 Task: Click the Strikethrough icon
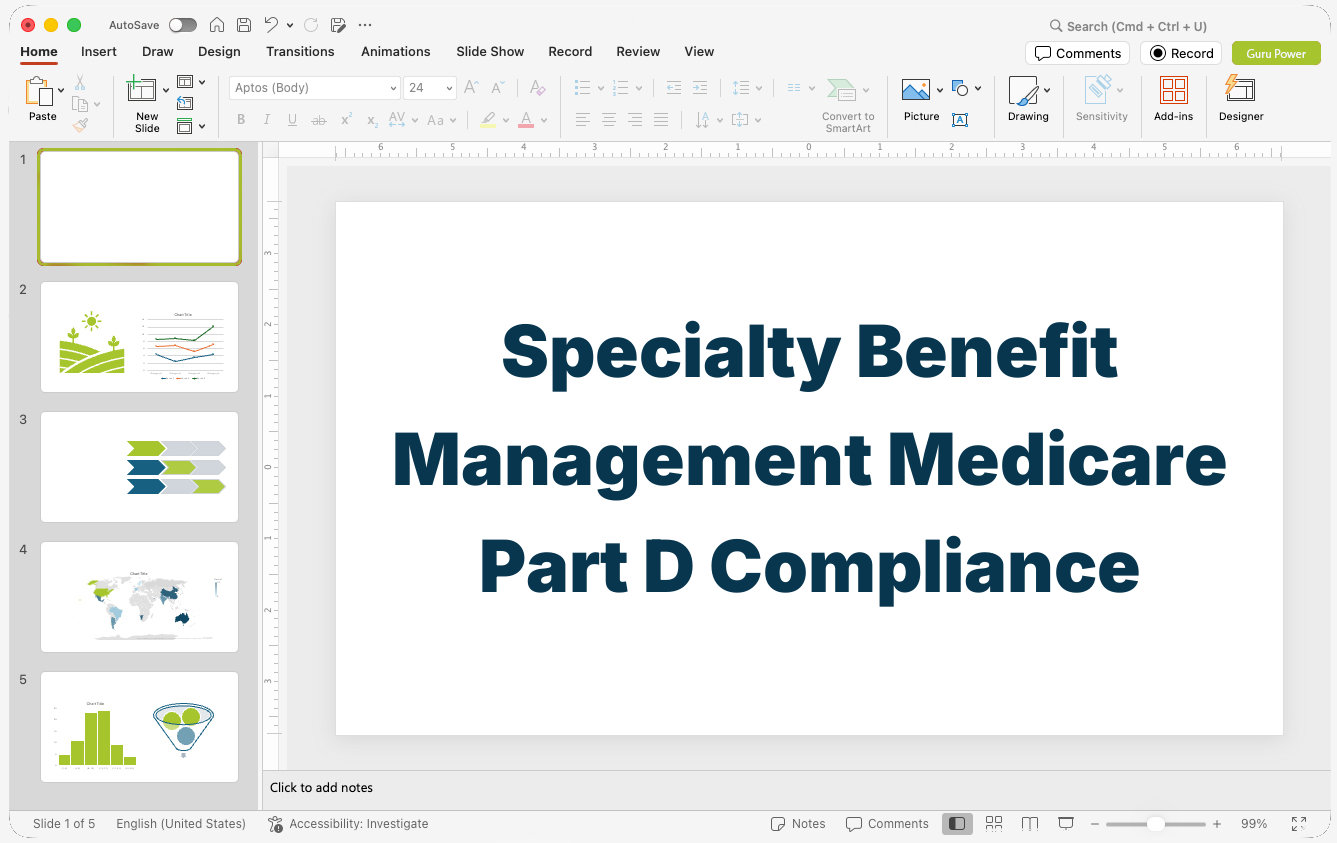(319, 120)
